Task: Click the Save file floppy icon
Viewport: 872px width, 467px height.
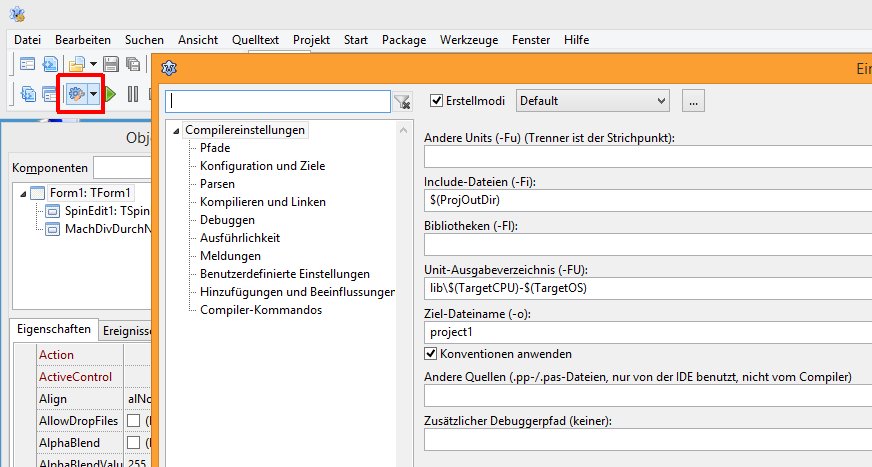Action: coord(110,65)
